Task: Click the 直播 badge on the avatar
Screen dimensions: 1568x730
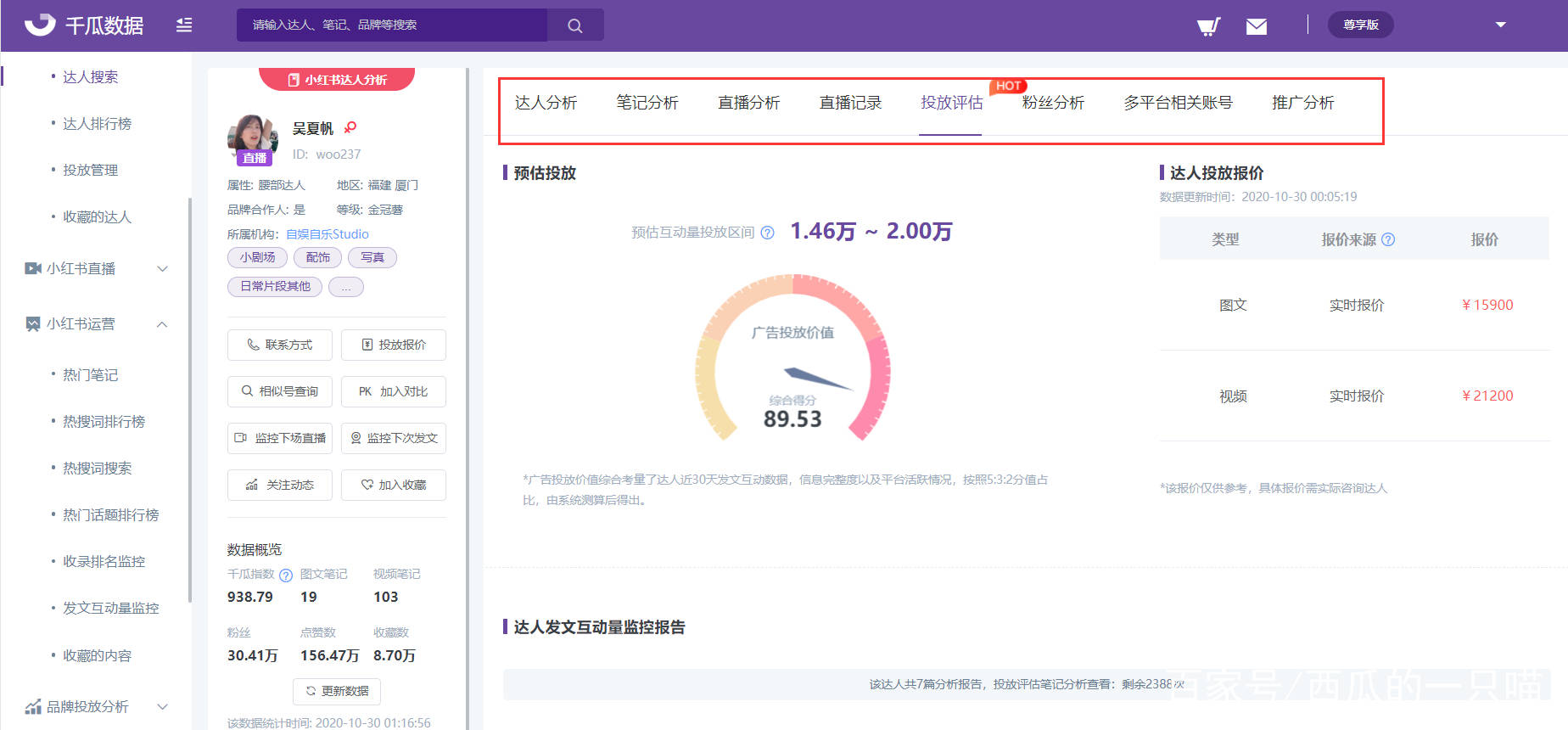Action: (255, 158)
